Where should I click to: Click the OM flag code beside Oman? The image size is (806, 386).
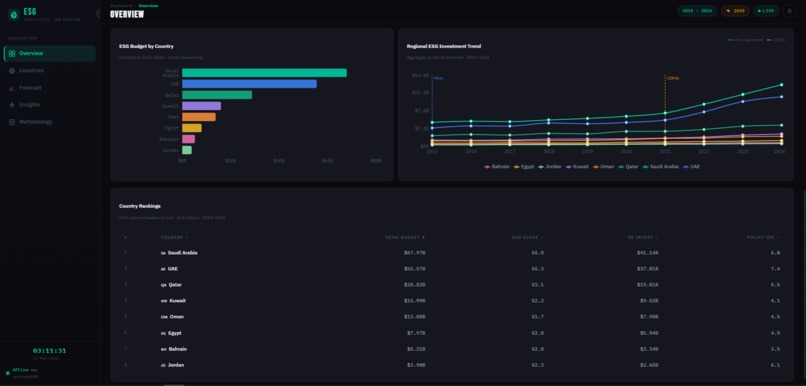(163, 317)
